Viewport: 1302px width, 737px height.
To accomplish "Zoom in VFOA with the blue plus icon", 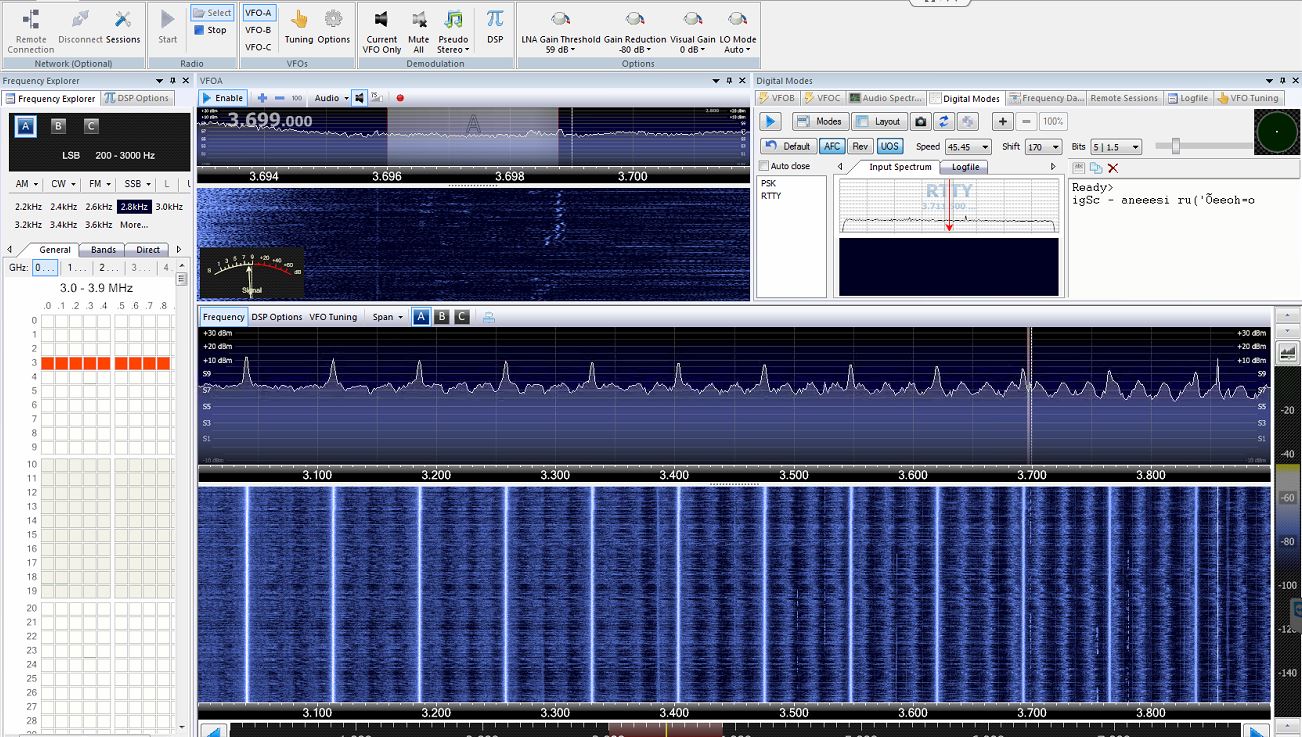I will coord(262,98).
